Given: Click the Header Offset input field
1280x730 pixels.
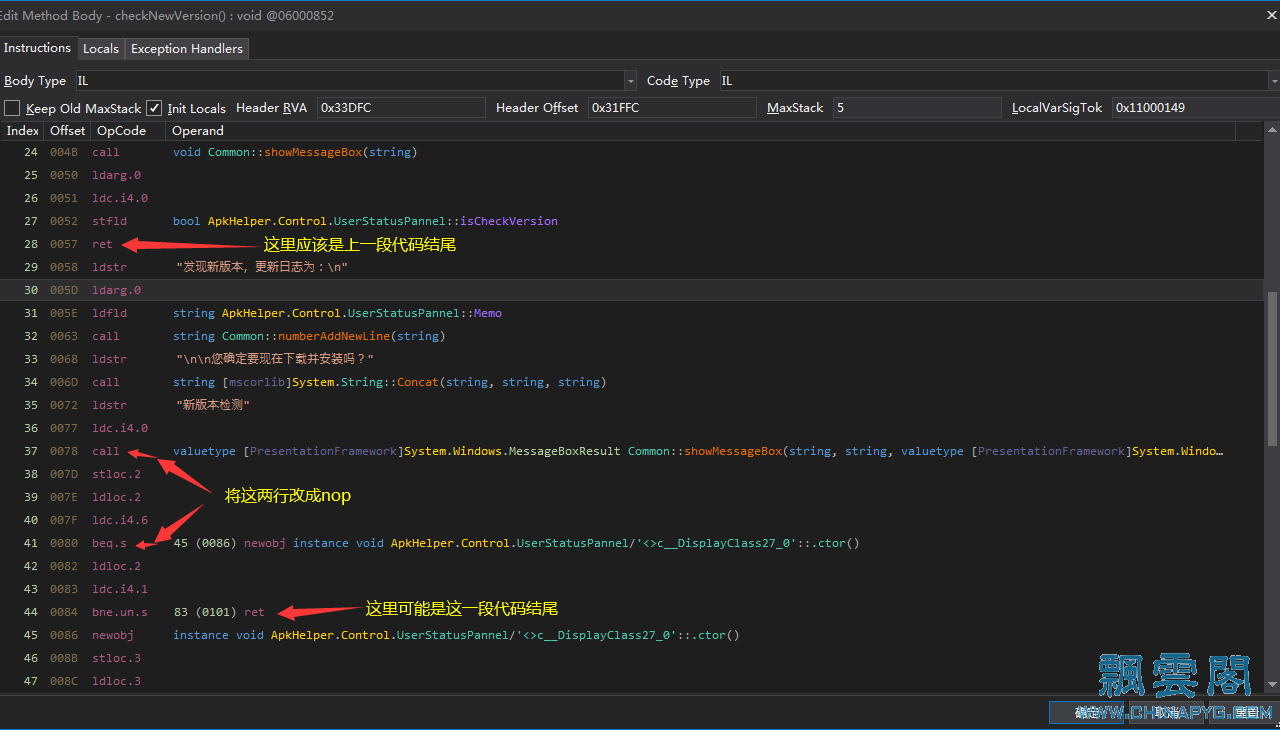Looking at the screenshot, I should coord(672,108).
